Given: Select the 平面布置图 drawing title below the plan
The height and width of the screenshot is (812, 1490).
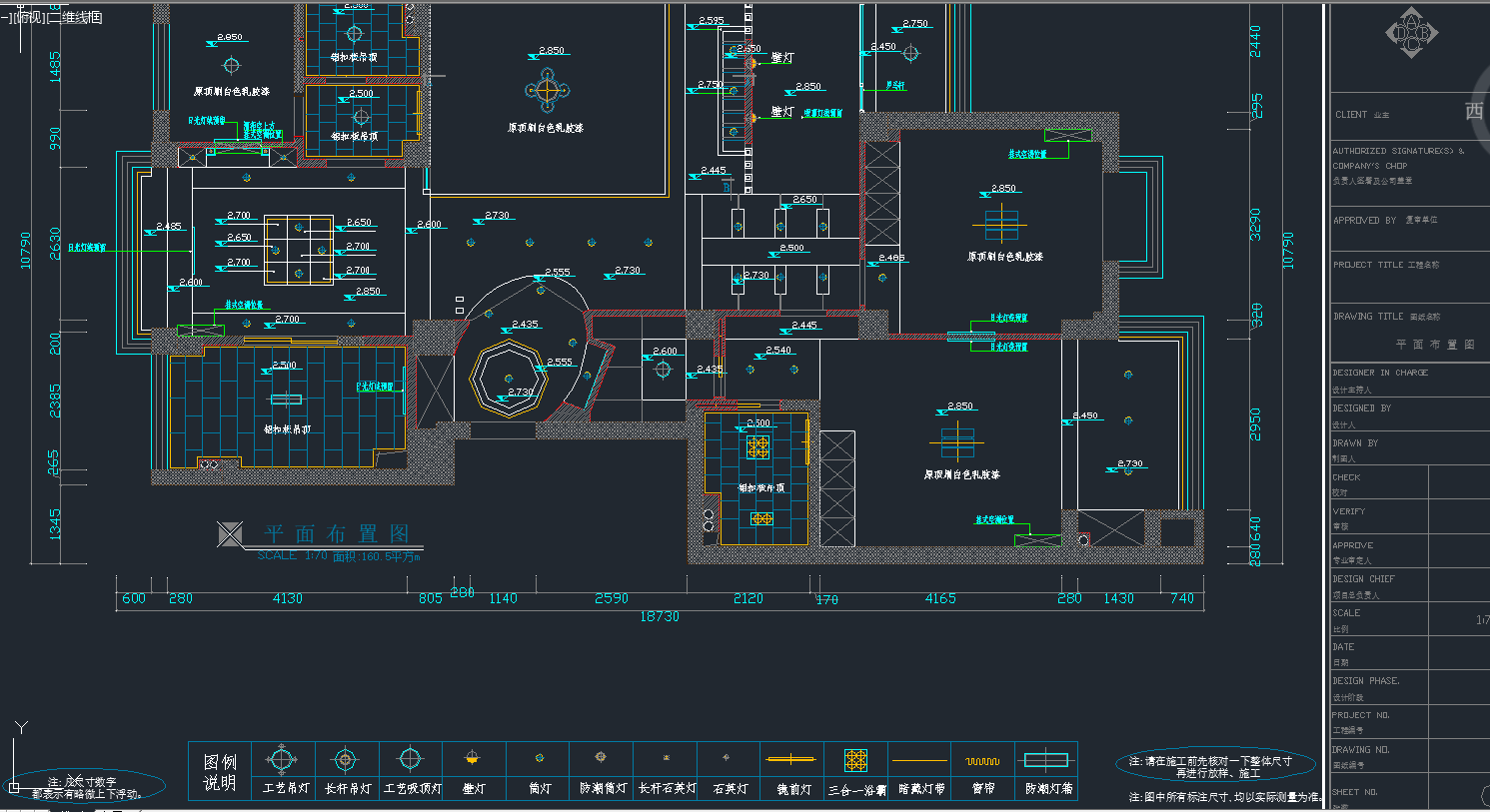Looking at the screenshot, I should (x=337, y=533).
